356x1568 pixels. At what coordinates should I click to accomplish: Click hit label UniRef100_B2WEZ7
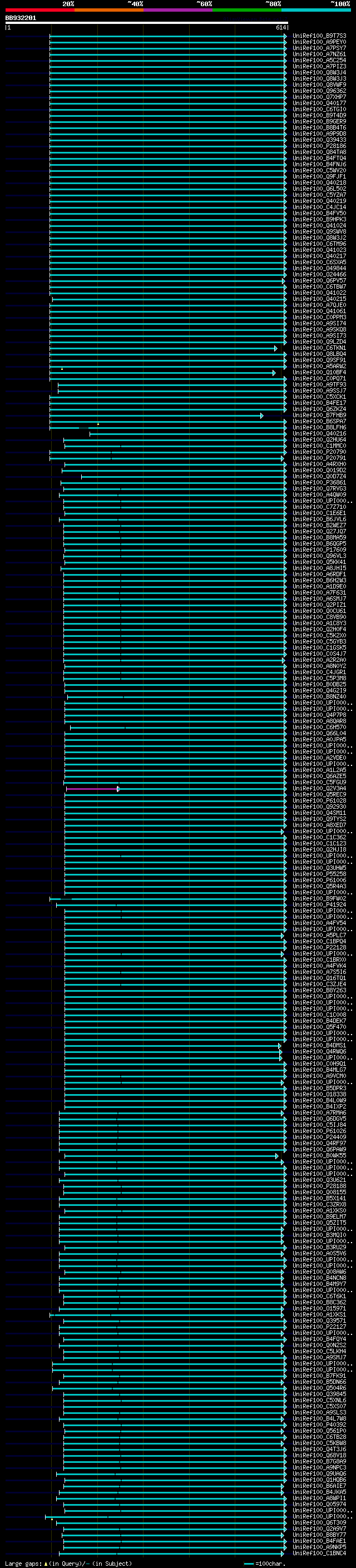tap(319, 525)
